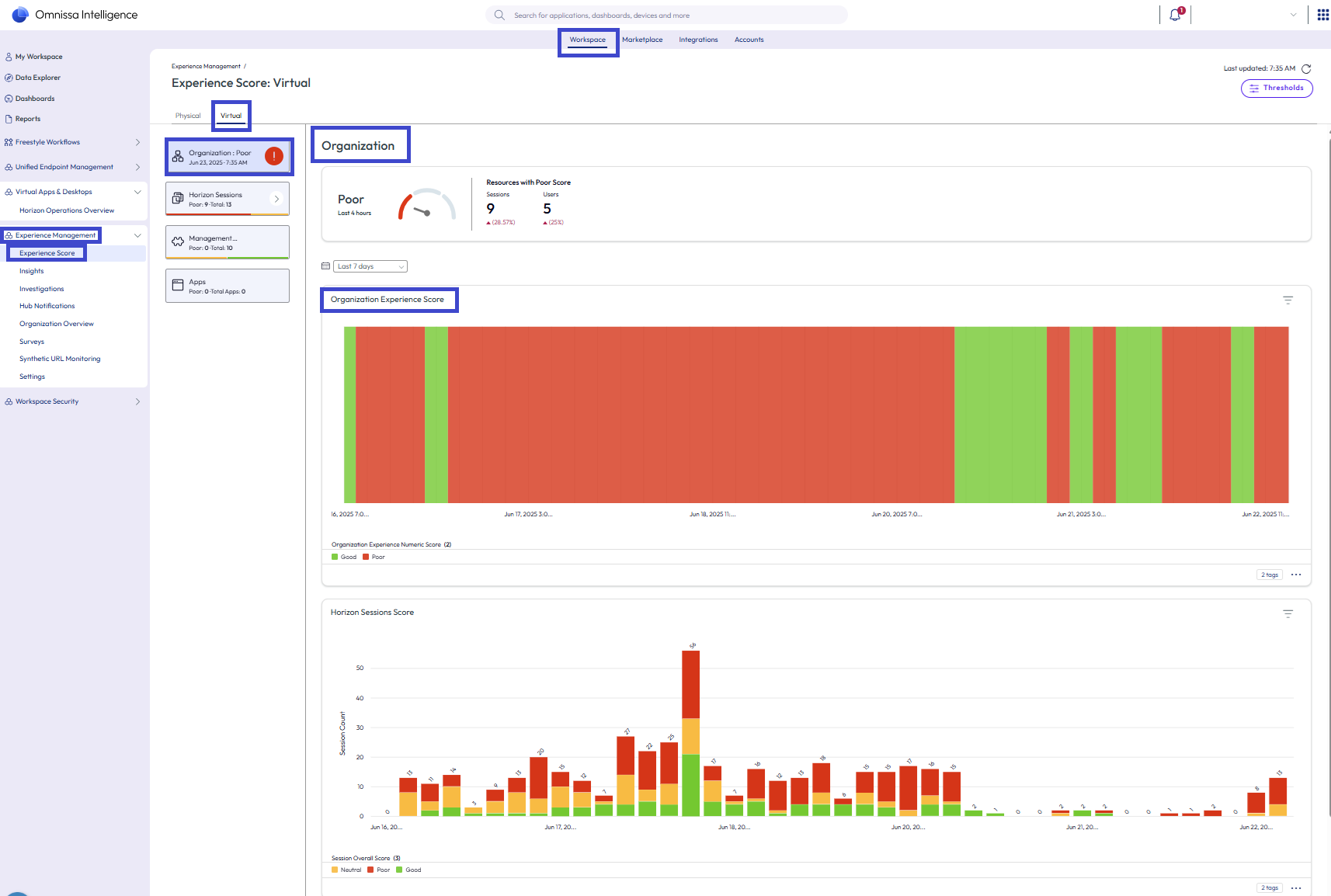The height and width of the screenshot is (896, 1331).
Task: Expand Freestyle Workflows chevron
Action: click(x=137, y=142)
